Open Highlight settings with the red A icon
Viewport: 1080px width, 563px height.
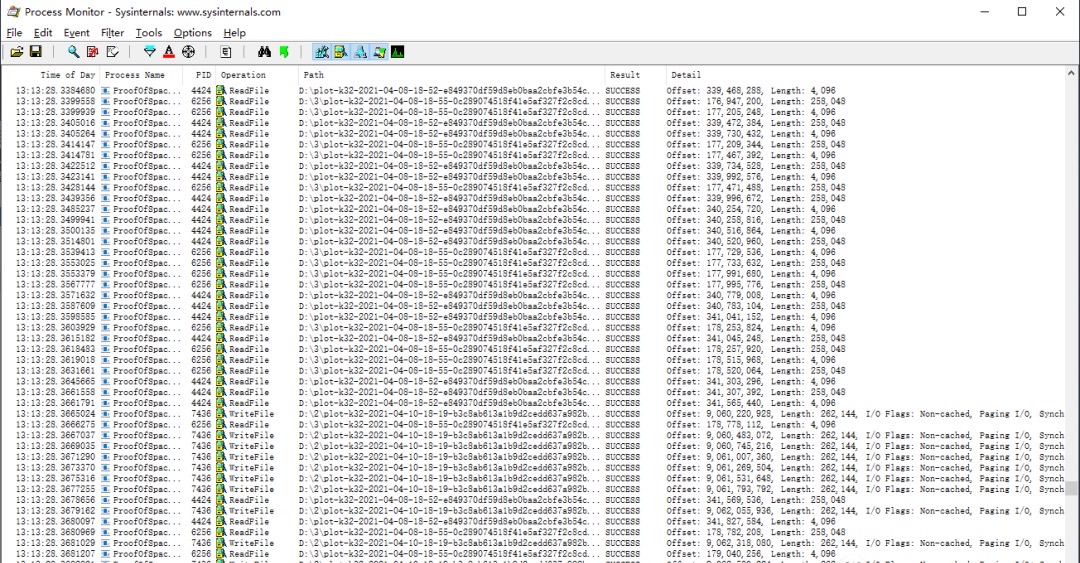pos(169,52)
